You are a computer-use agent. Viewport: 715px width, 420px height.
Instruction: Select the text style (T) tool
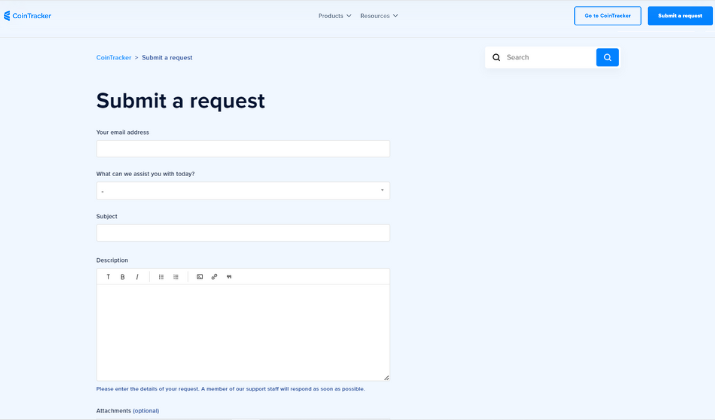(108, 277)
